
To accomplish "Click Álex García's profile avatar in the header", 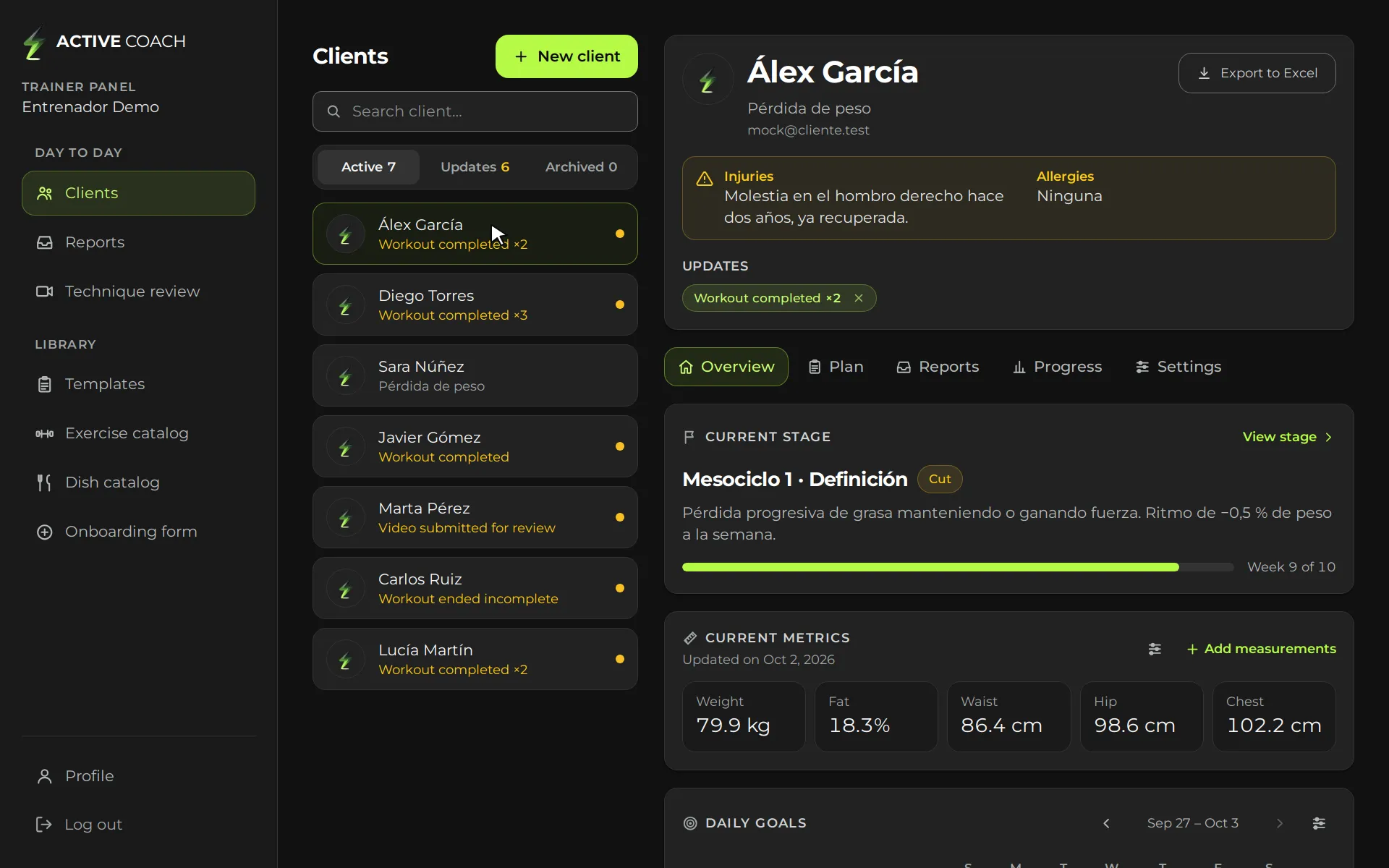I will (x=708, y=79).
